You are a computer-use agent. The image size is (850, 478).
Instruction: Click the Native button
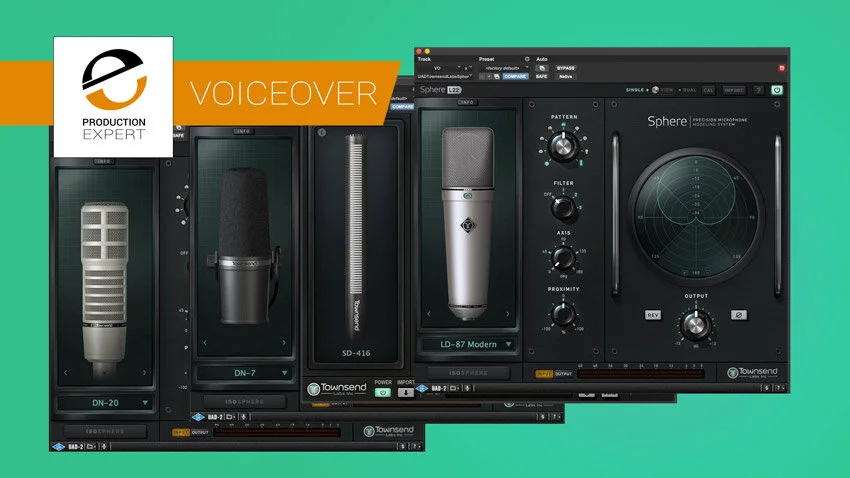565,76
